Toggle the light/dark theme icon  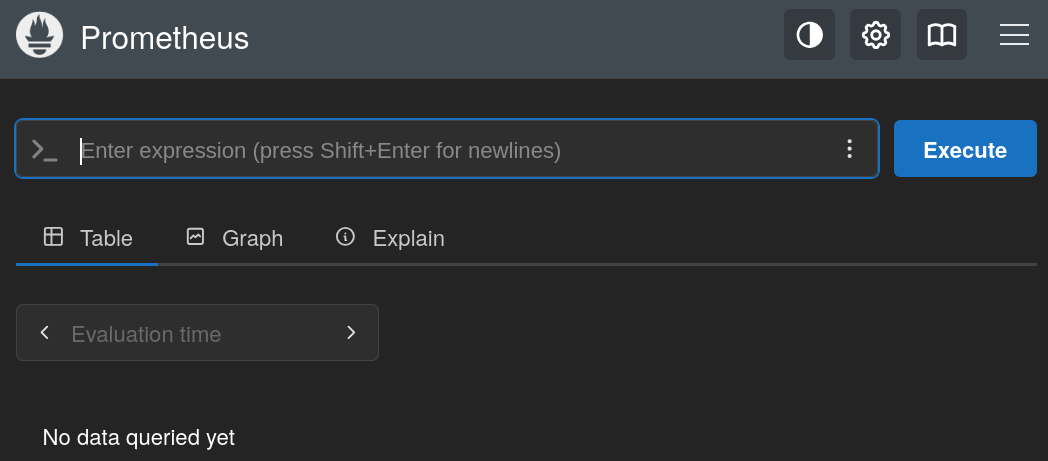coord(809,36)
